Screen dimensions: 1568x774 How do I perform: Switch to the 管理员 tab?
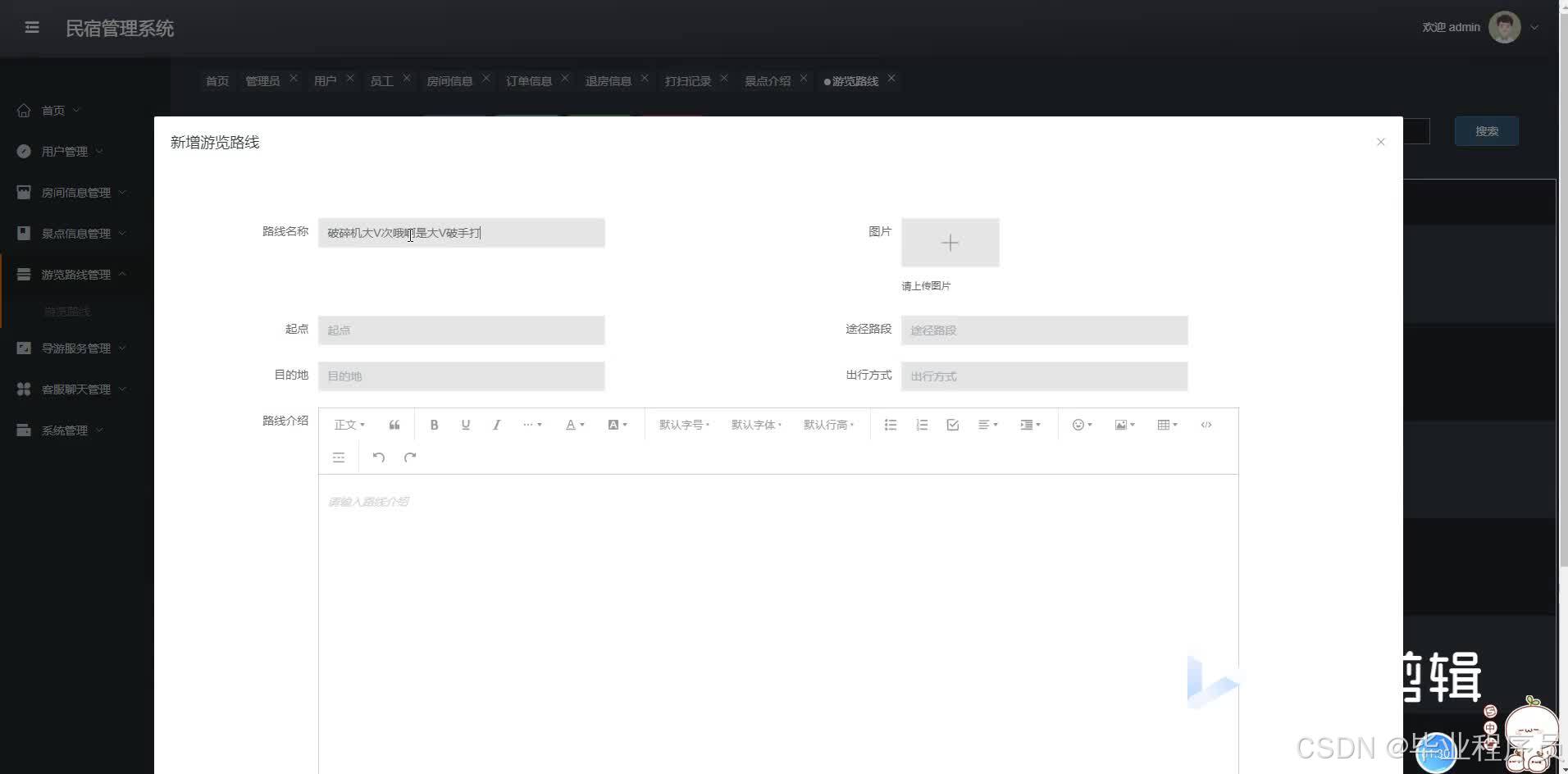tap(262, 80)
